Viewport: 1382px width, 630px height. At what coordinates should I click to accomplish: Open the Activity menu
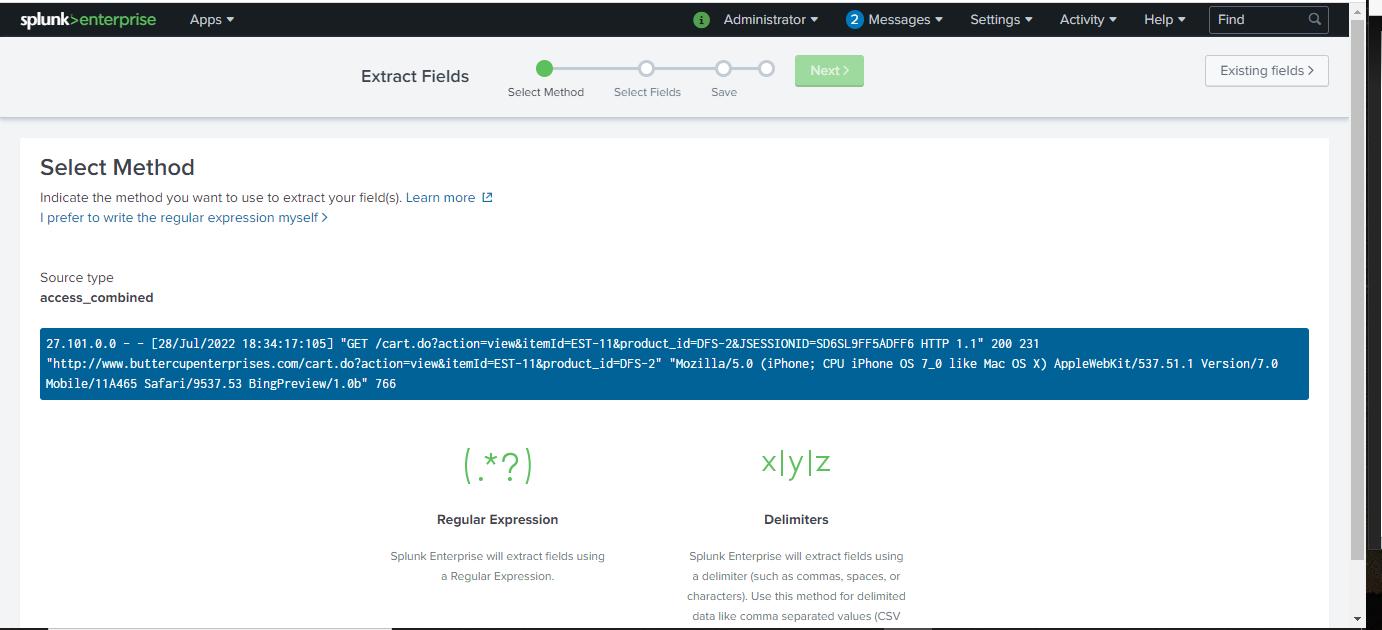[x=1087, y=19]
